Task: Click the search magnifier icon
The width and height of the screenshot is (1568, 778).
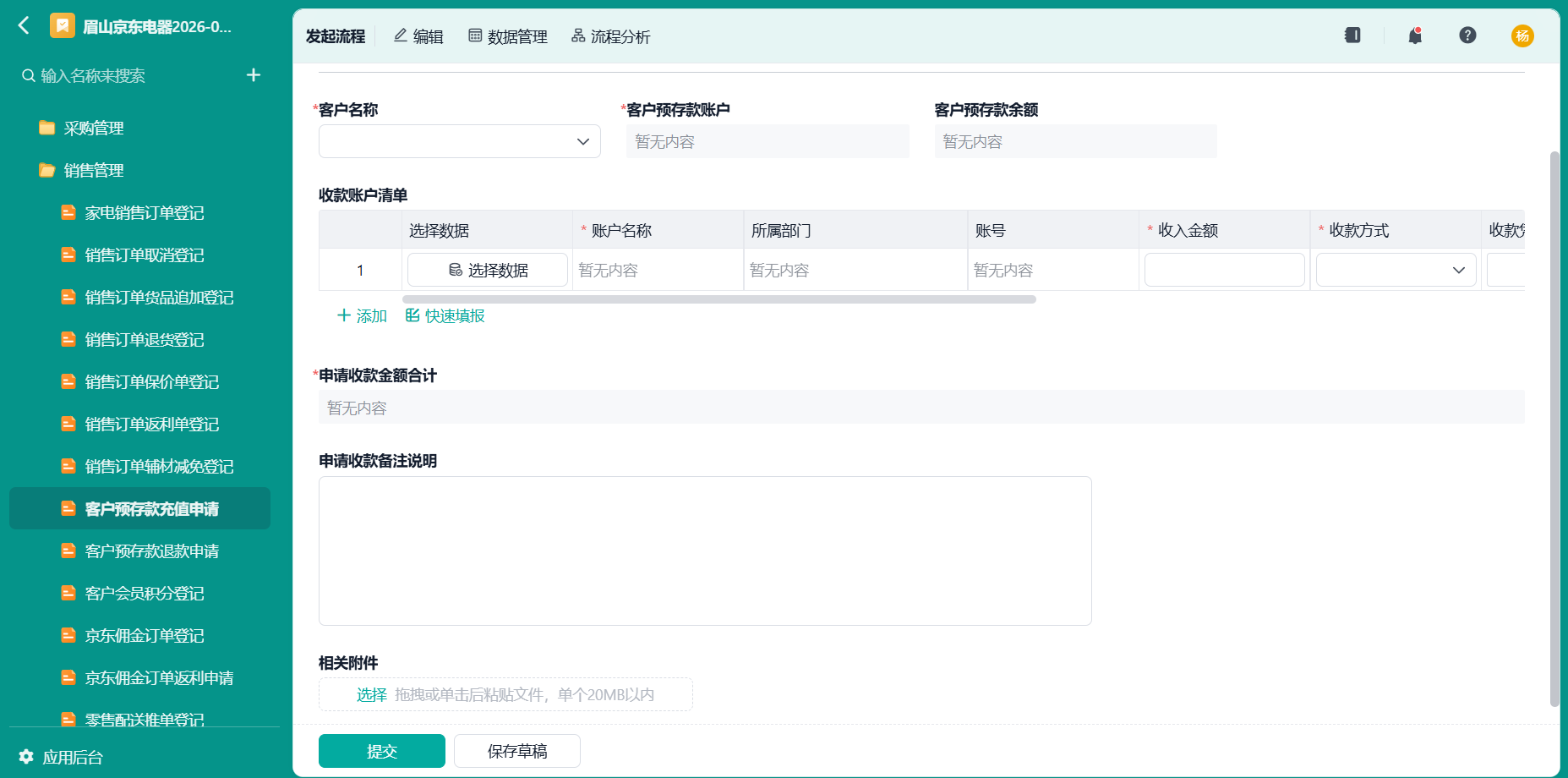Action: (28, 75)
